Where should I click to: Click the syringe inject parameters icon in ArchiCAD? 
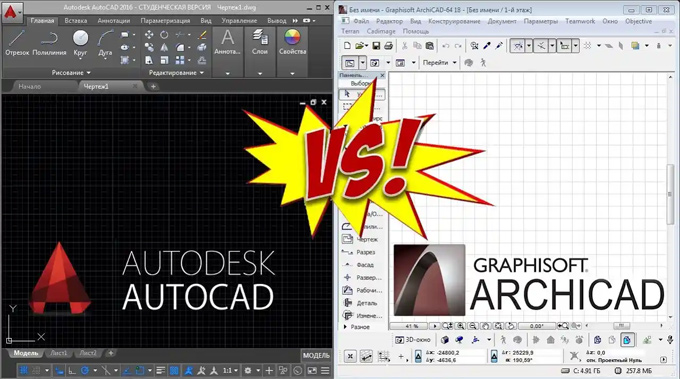pyautogui.click(x=499, y=46)
